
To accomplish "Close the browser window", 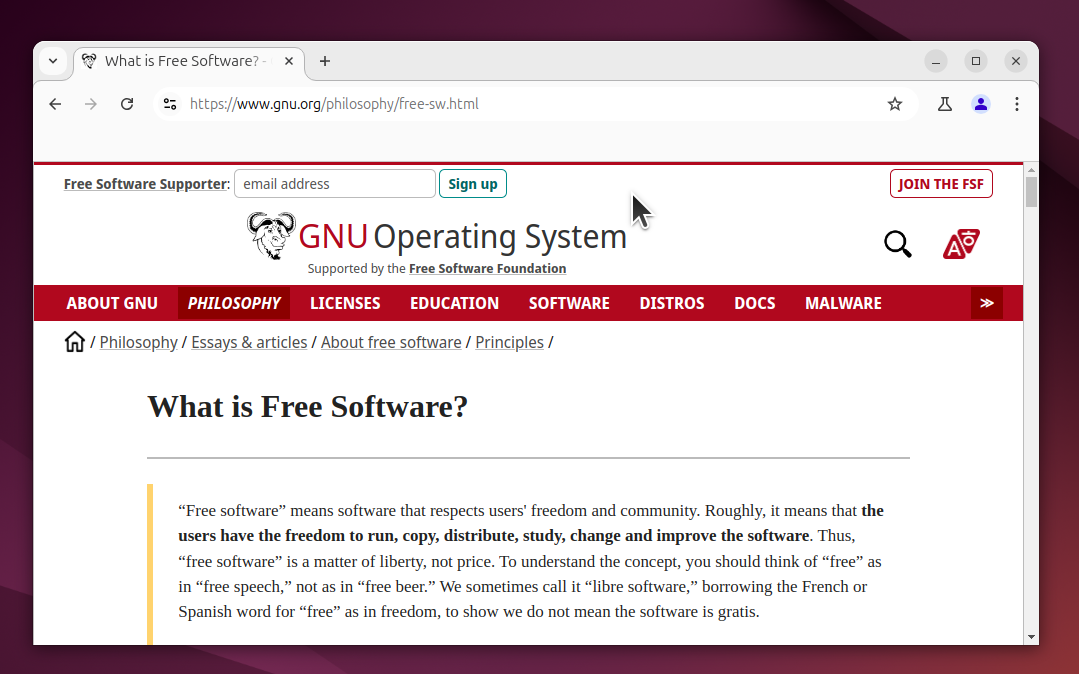I will pos(1016,61).
